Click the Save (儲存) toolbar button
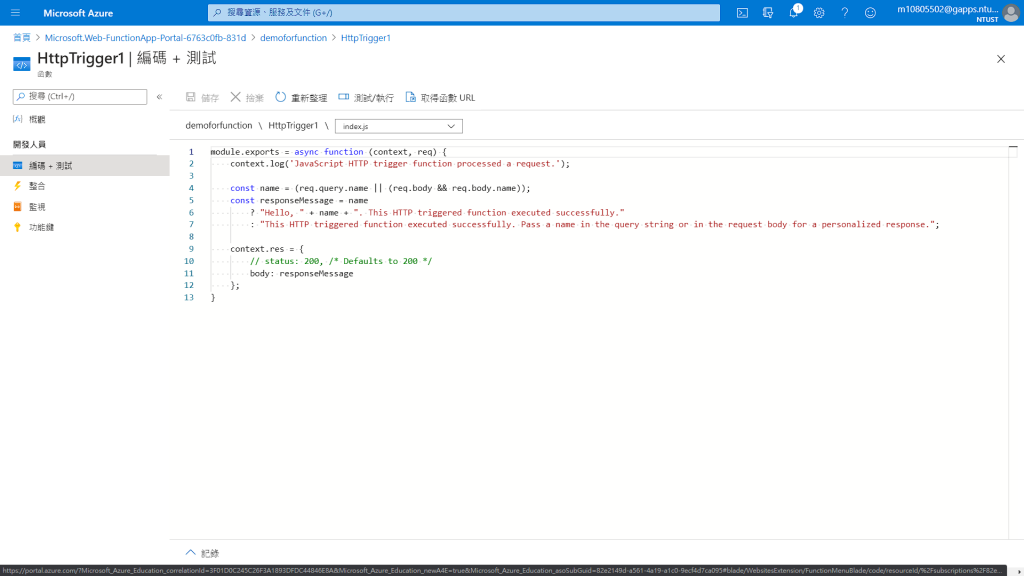Screen dimensions: 1024x576 pos(202,97)
